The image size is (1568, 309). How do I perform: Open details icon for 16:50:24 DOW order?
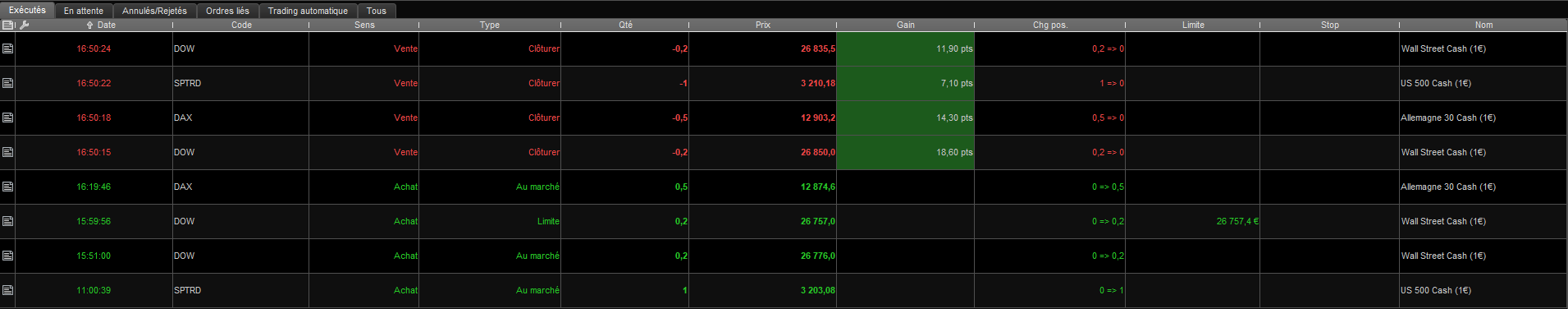point(7,48)
